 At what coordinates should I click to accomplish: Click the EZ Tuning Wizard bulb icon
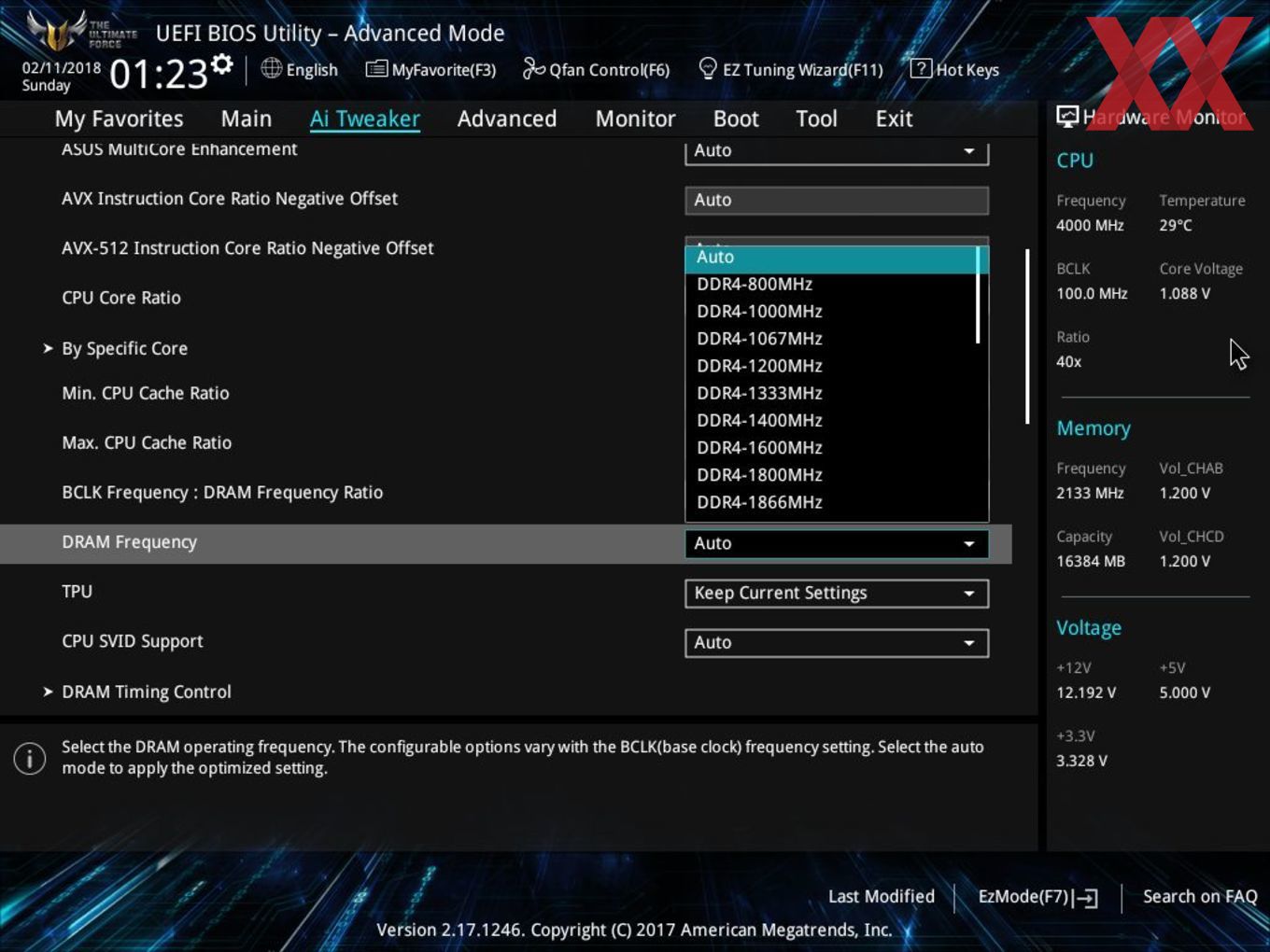(x=708, y=68)
